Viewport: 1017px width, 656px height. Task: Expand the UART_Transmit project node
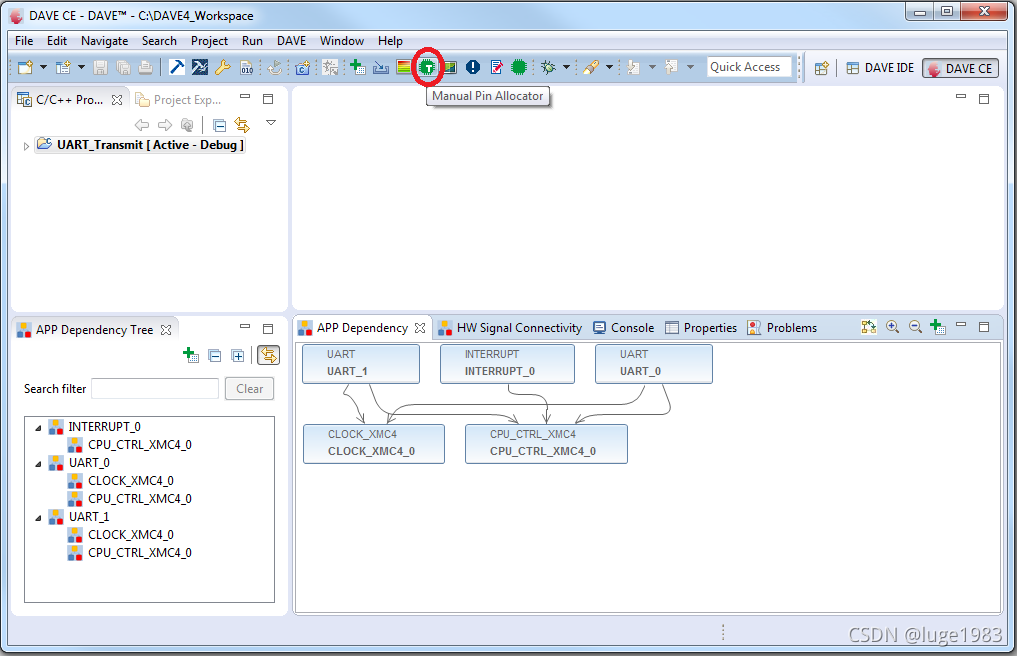coord(26,146)
